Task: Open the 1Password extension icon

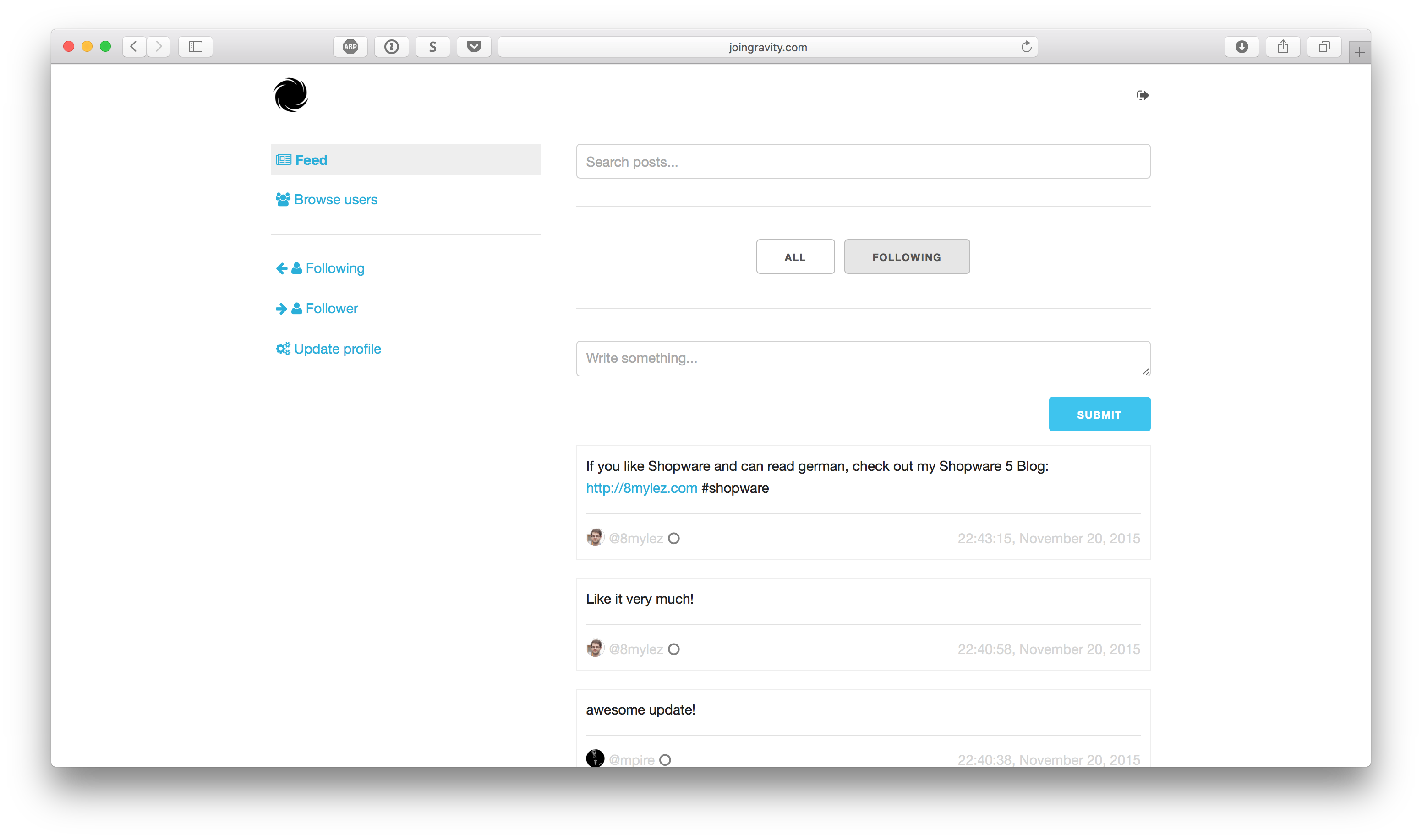Action: click(391, 47)
